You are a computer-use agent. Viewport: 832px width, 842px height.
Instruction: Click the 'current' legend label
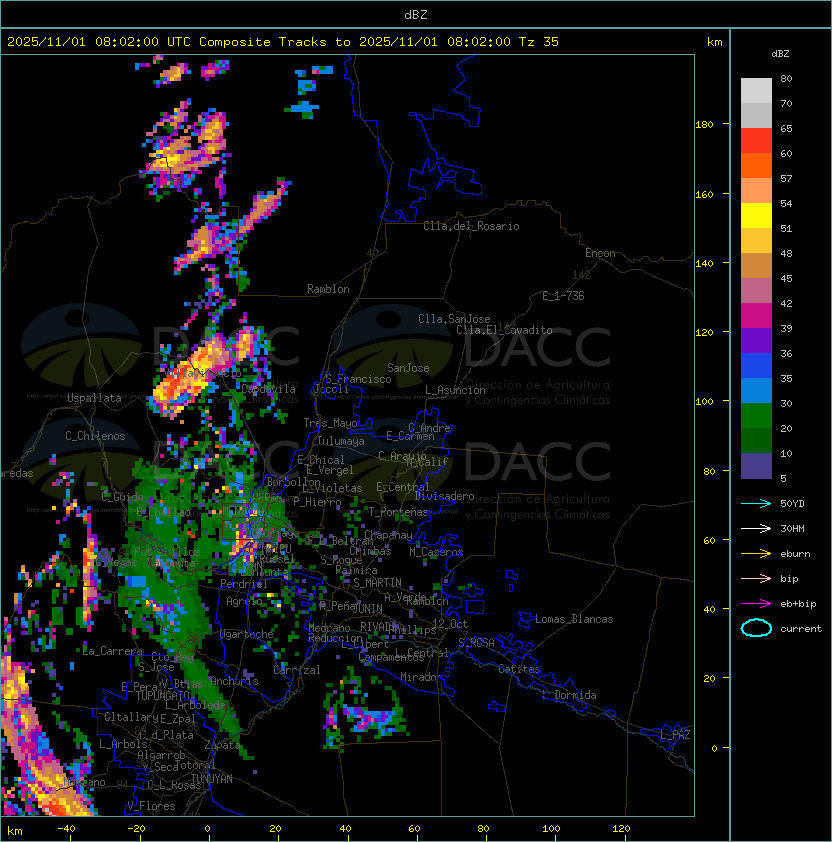point(801,629)
